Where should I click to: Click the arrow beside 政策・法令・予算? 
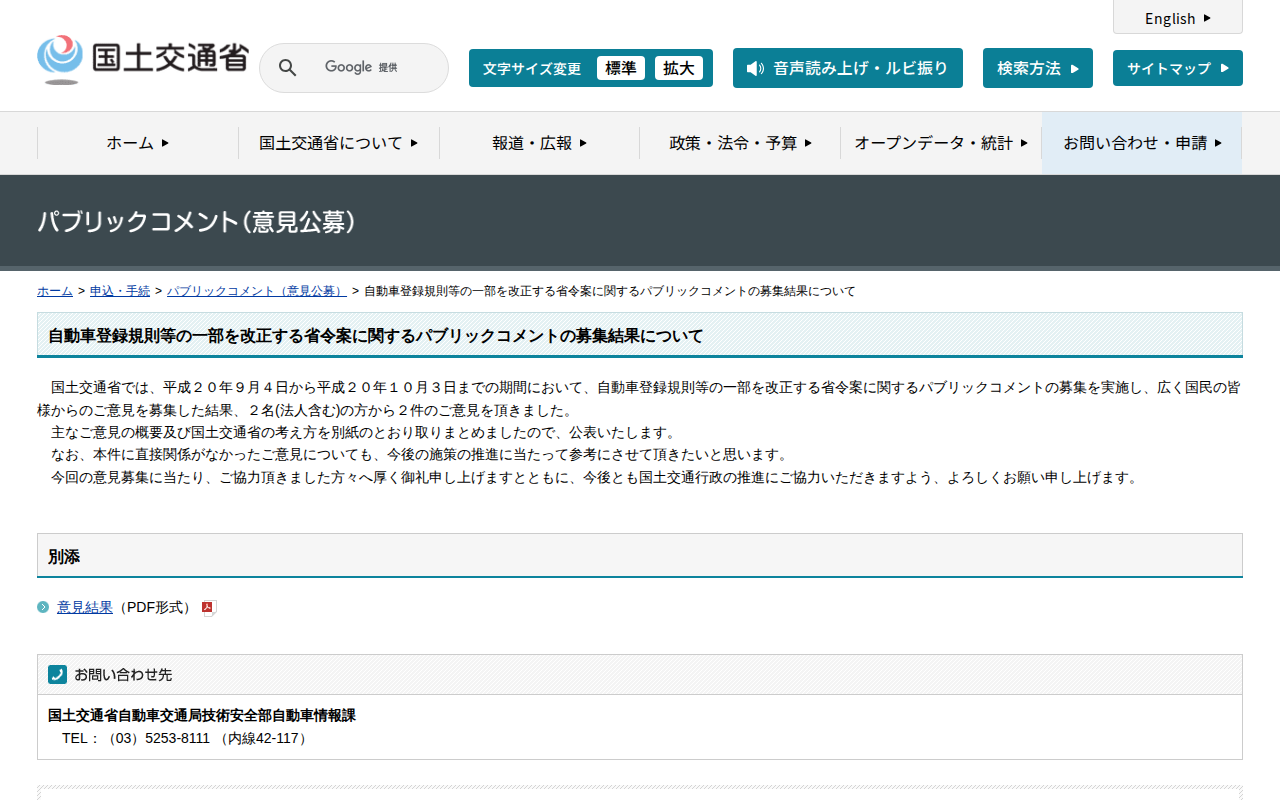click(809, 143)
